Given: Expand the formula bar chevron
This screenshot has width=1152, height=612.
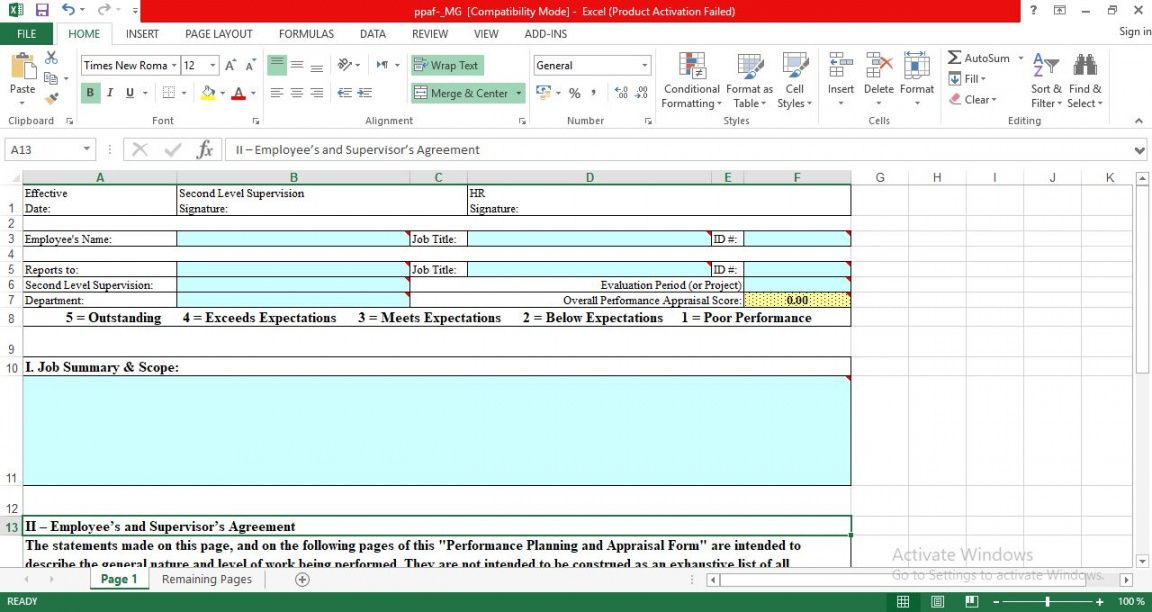Looking at the screenshot, I should click(x=1140, y=150).
